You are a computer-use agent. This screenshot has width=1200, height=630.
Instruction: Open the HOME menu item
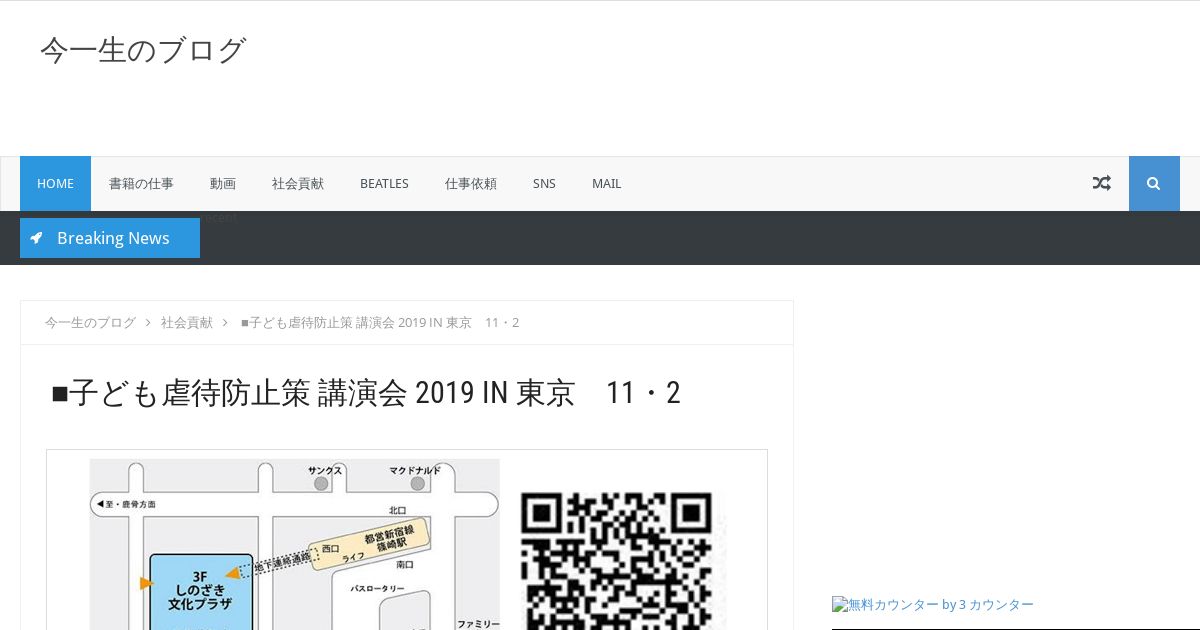pyautogui.click(x=55, y=183)
